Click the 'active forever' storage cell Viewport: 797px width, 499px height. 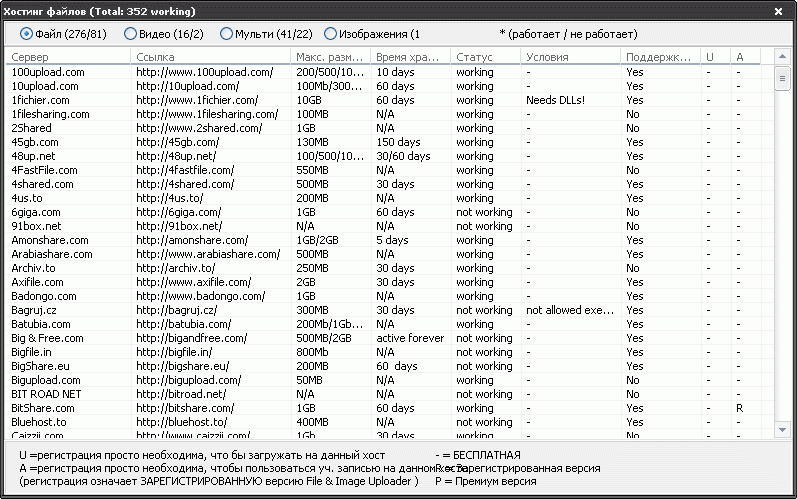click(x=410, y=338)
